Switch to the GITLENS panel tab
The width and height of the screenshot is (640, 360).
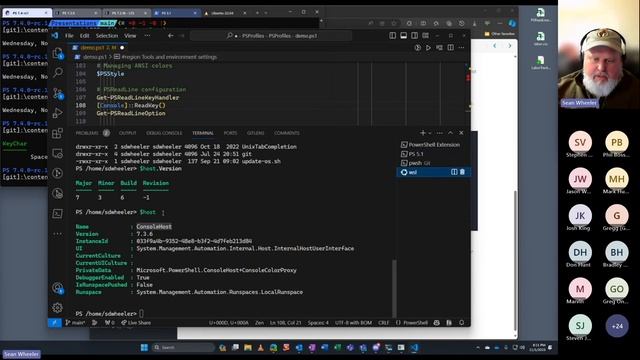(x=256, y=133)
